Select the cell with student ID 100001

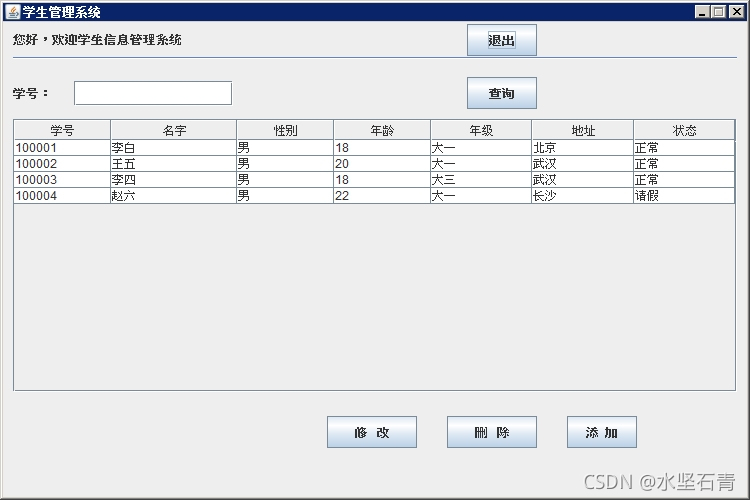pyautogui.click(x=62, y=148)
